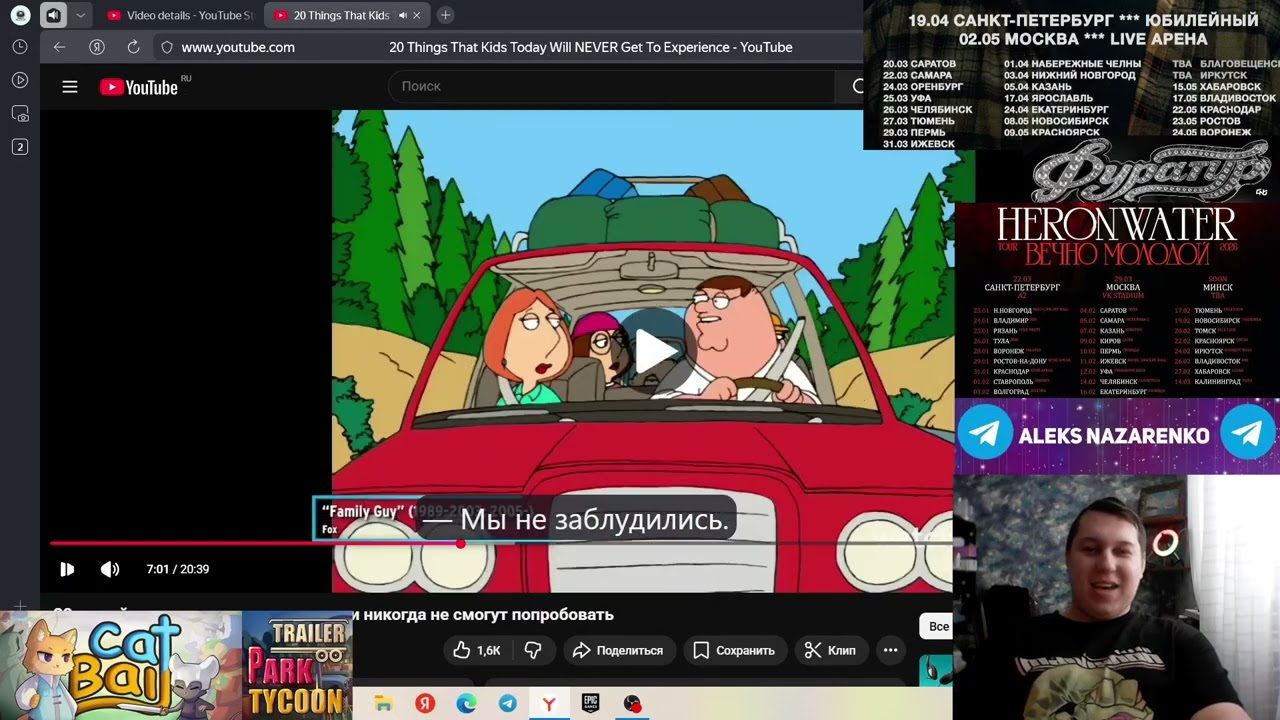Open File Explorer from taskbar
Image resolution: width=1280 pixels, height=720 pixels.
click(x=383, y=704)
